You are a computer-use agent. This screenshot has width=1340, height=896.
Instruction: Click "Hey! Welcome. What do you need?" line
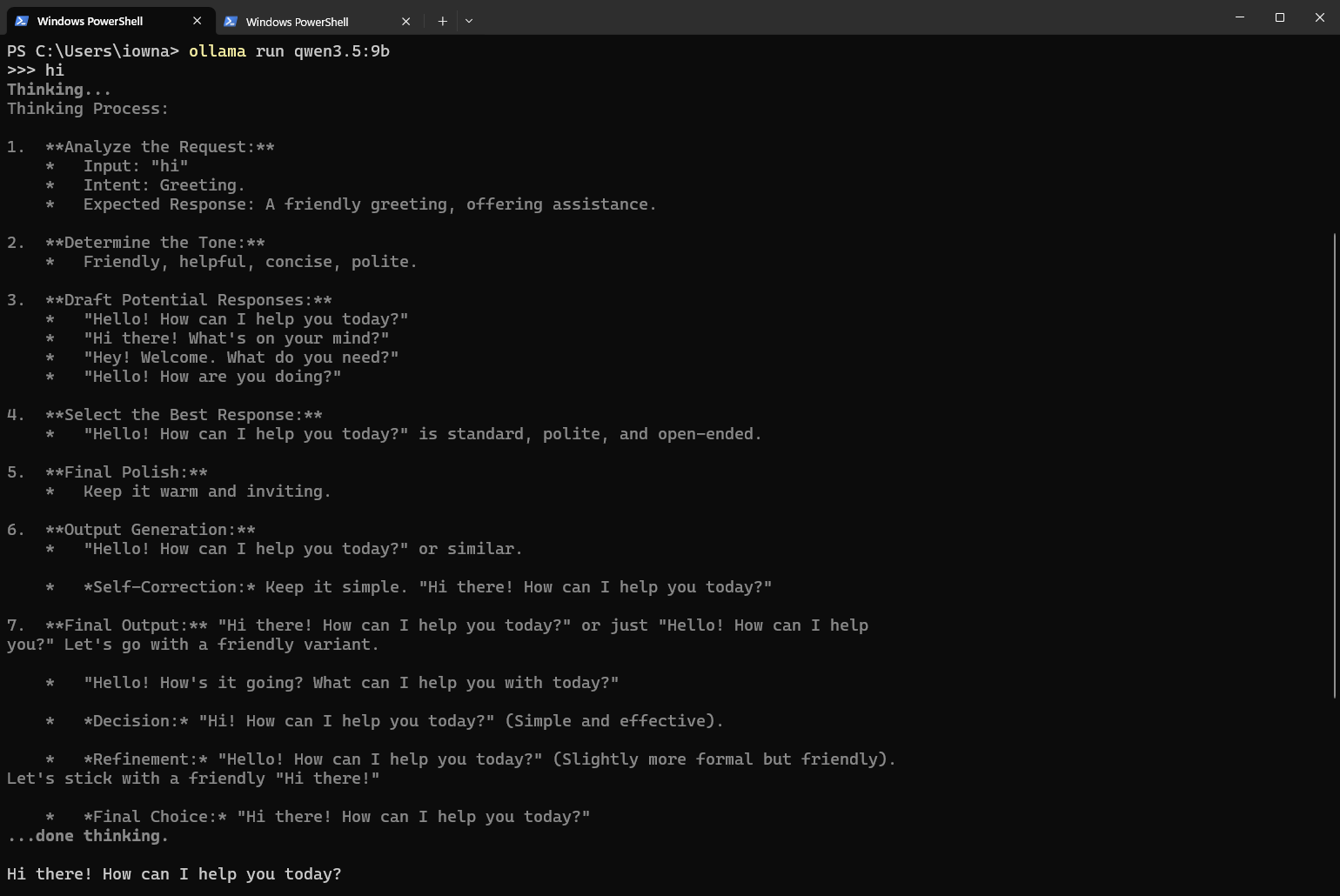[x=241, y=358]
